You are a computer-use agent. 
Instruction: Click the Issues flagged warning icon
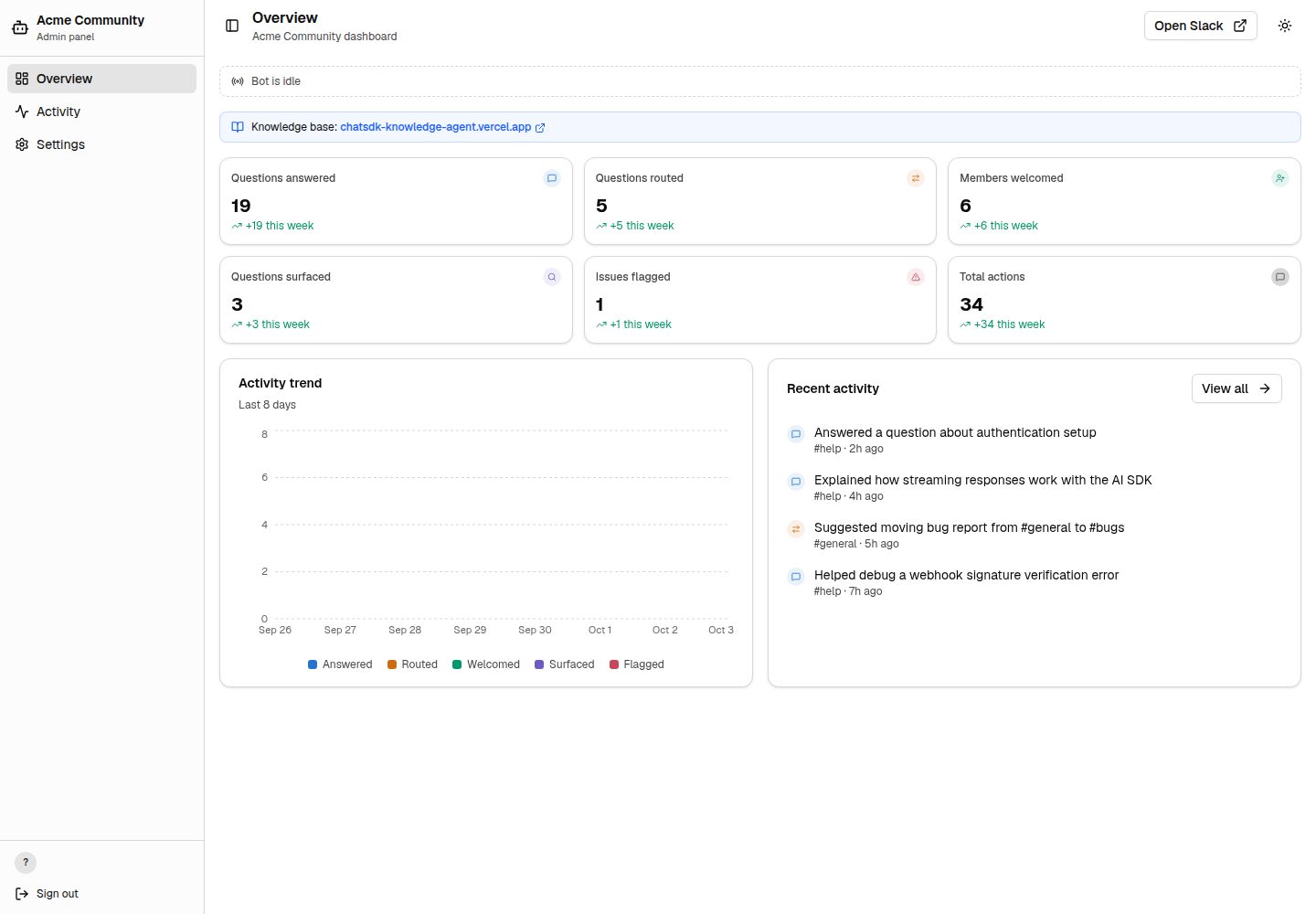coord(916,277)
